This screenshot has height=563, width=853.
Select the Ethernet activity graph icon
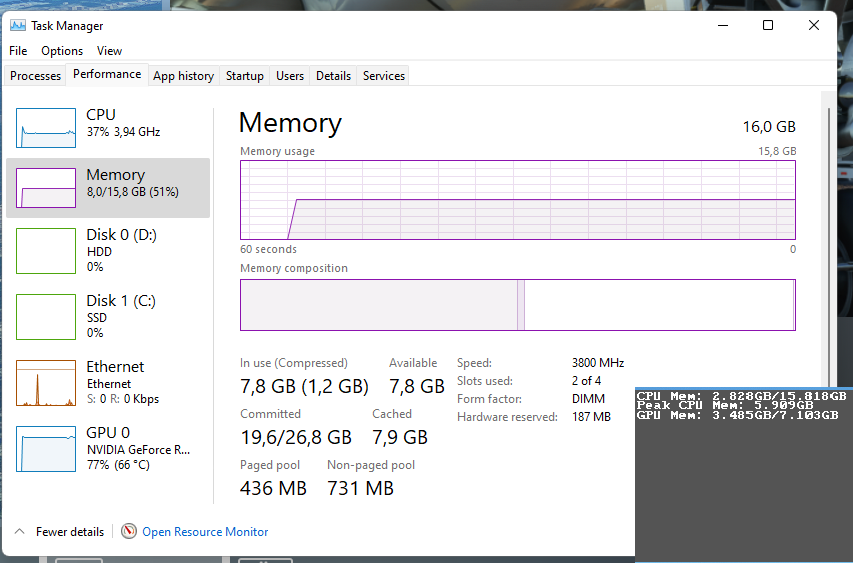click(x=46, y=383)
